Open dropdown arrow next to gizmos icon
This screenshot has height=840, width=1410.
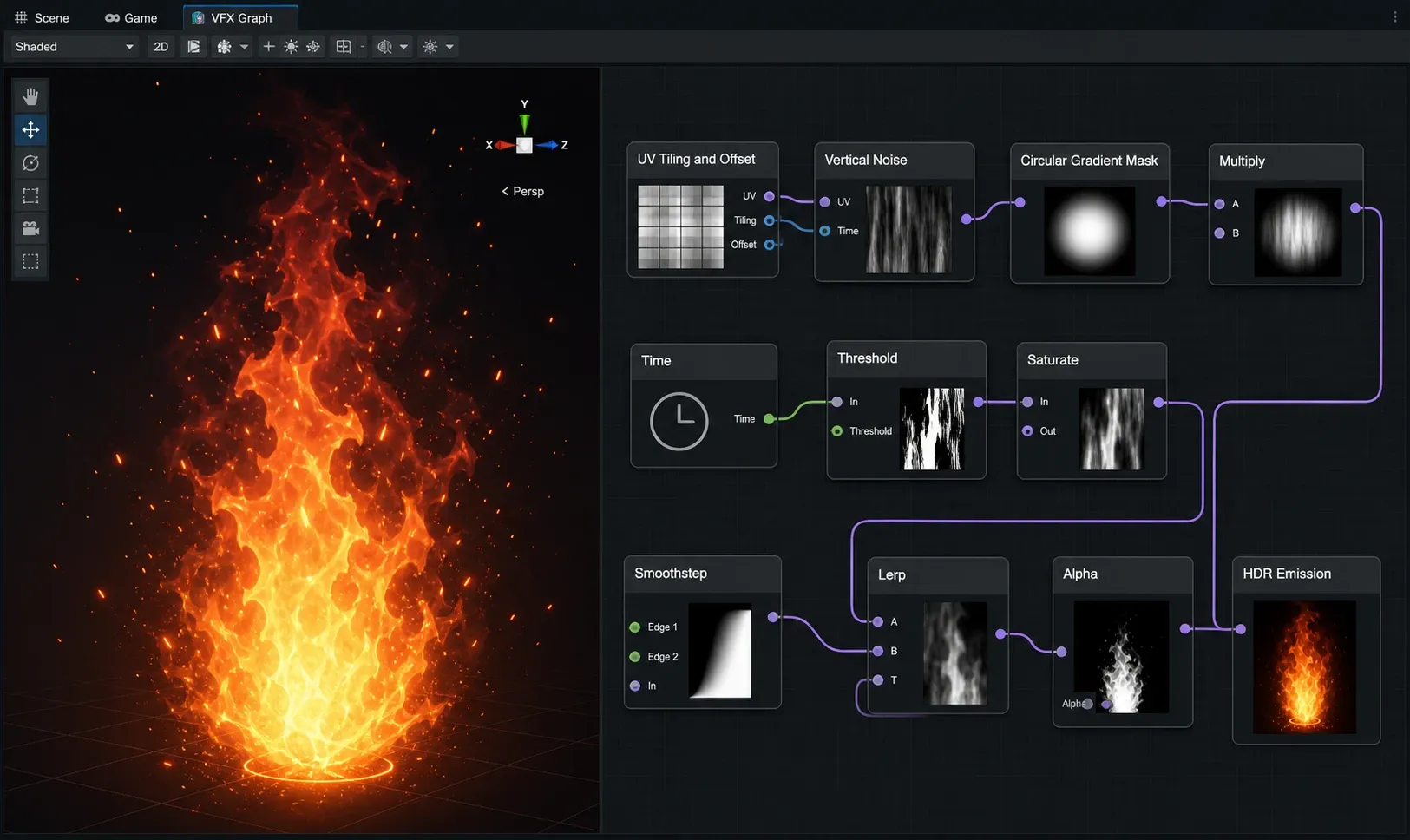point(449,47)
